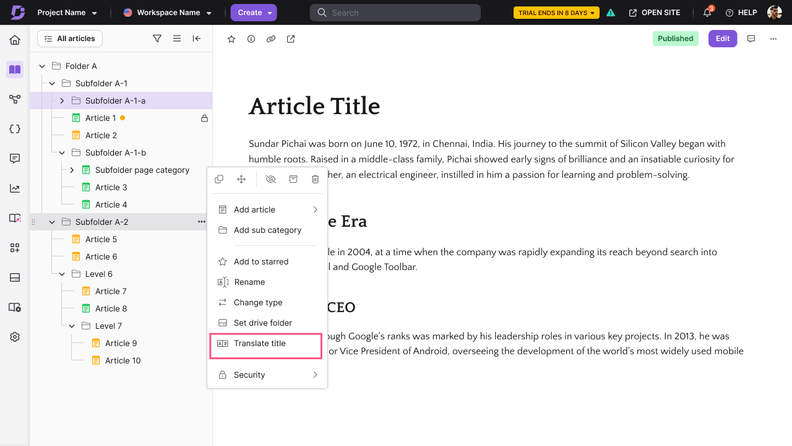Open the user profile avatar
The width and height of the screenshot is (792, 446).
774,12
